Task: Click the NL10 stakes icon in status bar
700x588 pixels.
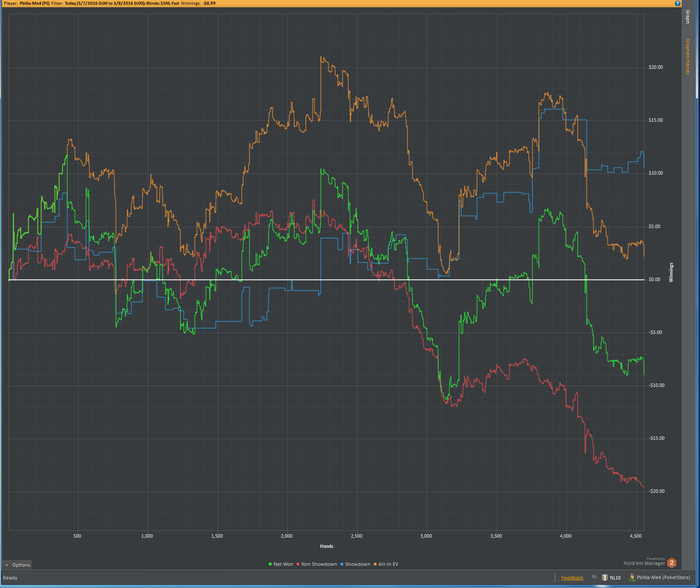Action: click(605, 578)
